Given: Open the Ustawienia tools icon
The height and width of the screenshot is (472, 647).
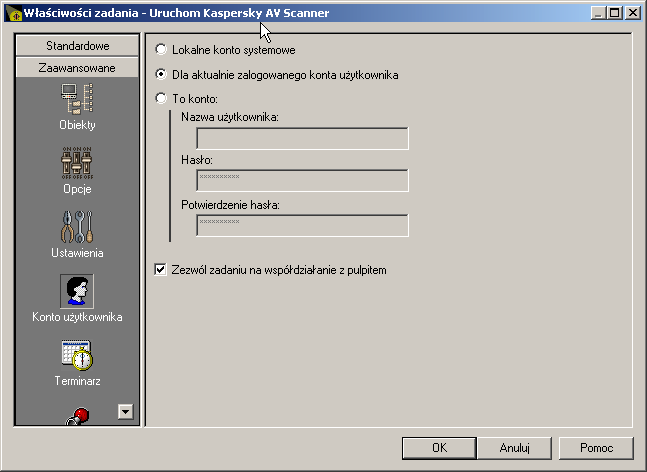Looking at the screenshot, I should click(x=77, y=227).
